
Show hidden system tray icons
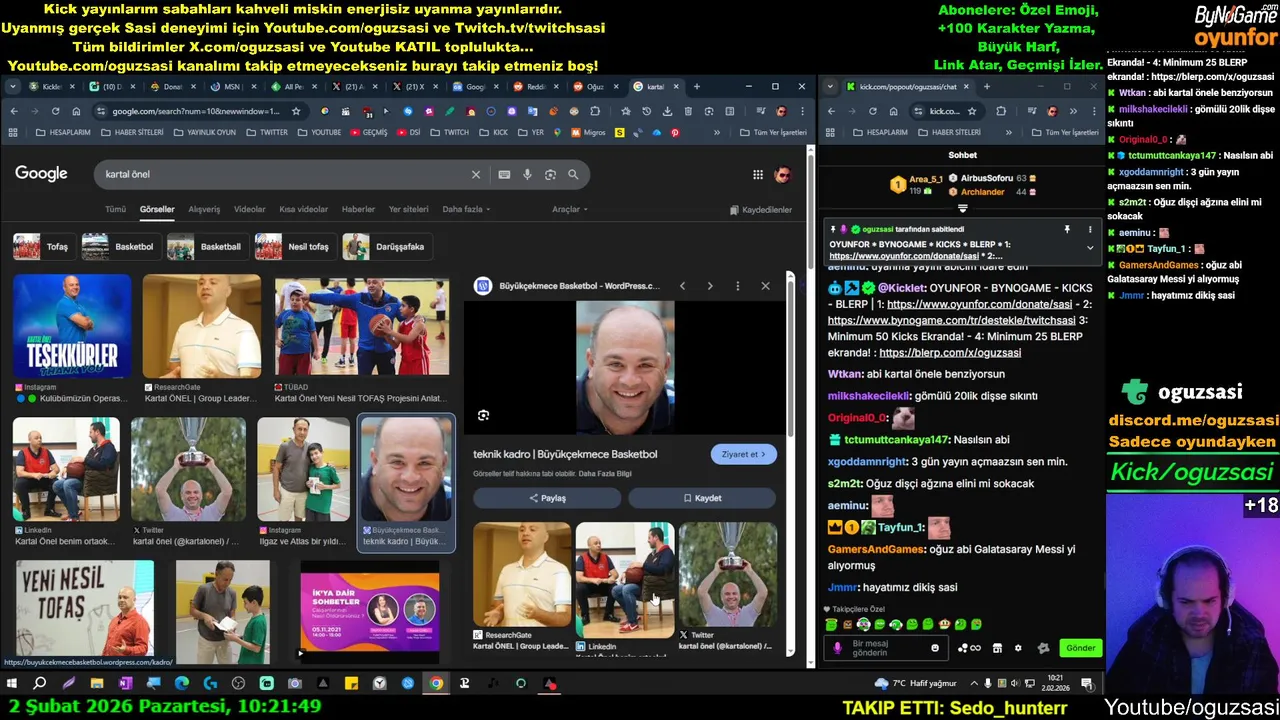click(x=973, y=684)
